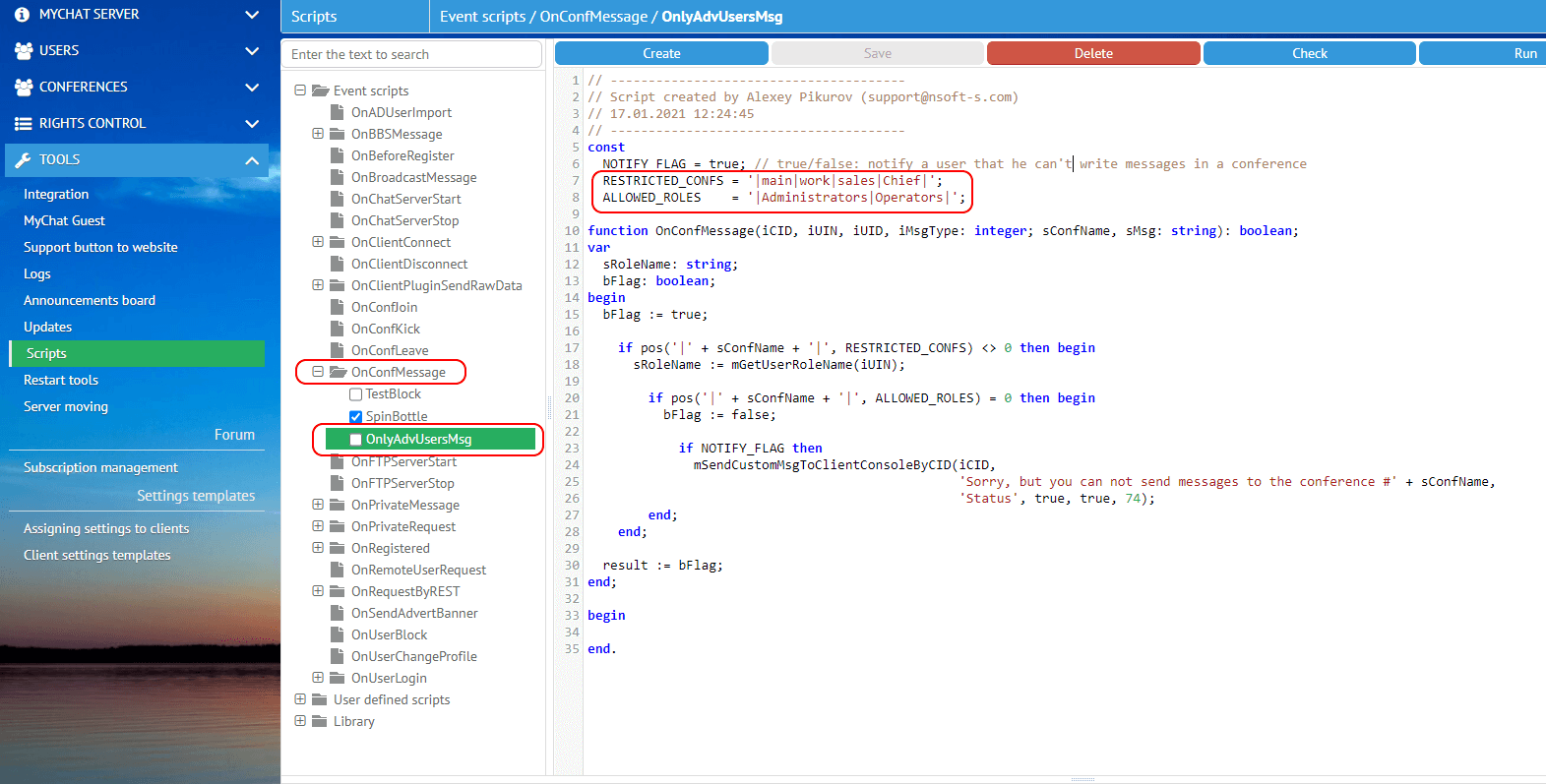The image size is (1546, 784).
Task: Expand the User defined scripts node
Action: click(x=300, y=699)
